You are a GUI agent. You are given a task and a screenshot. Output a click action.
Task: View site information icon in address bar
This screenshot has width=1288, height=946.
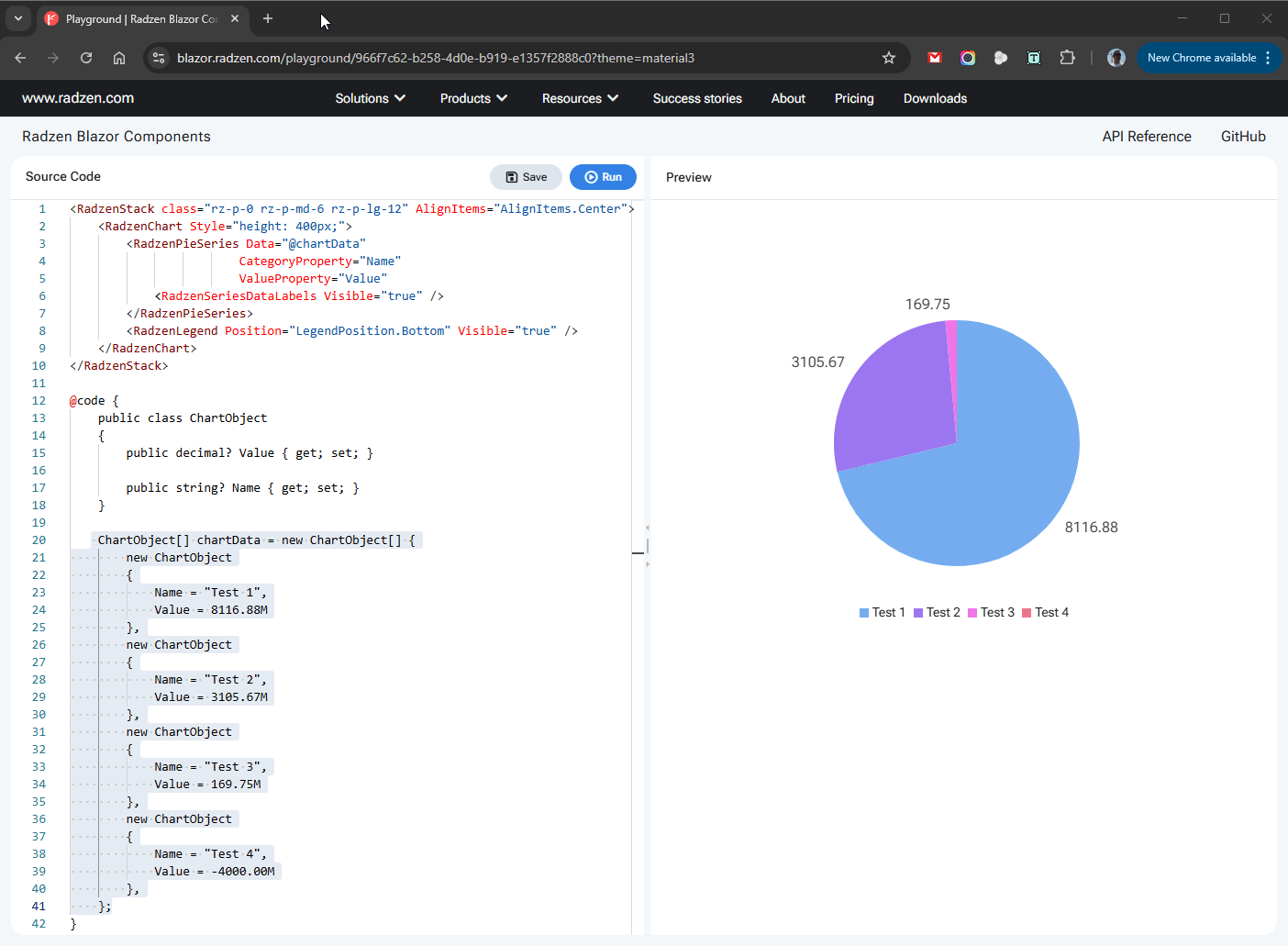(159, 58)
